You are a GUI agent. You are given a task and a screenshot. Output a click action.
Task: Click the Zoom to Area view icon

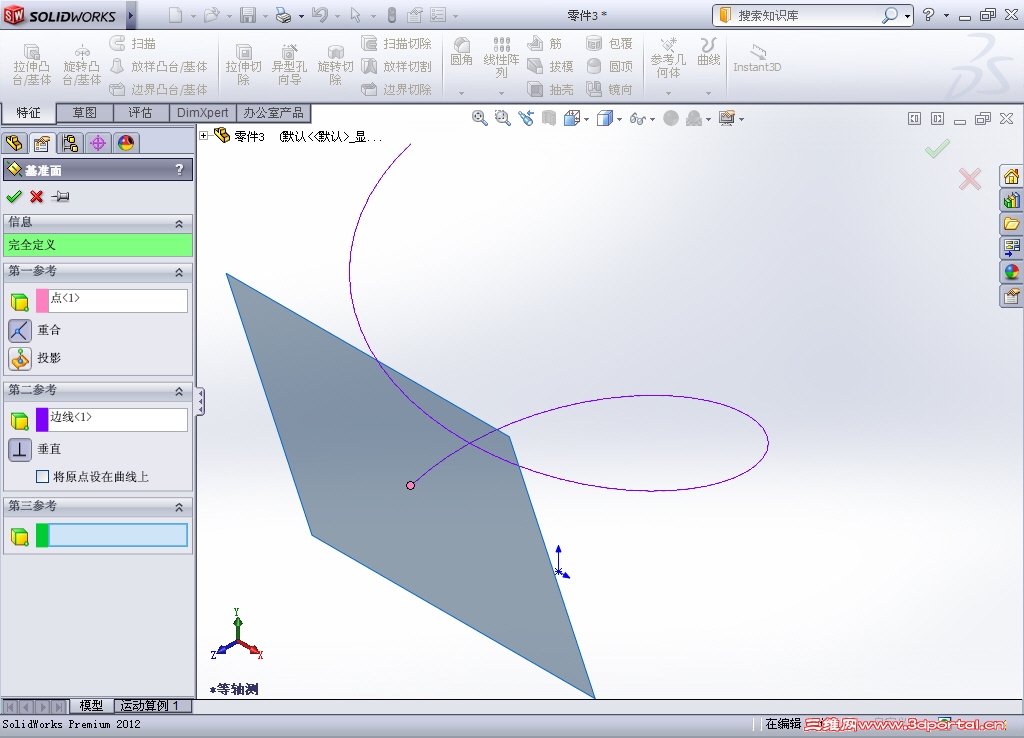(x=502, y=118)
